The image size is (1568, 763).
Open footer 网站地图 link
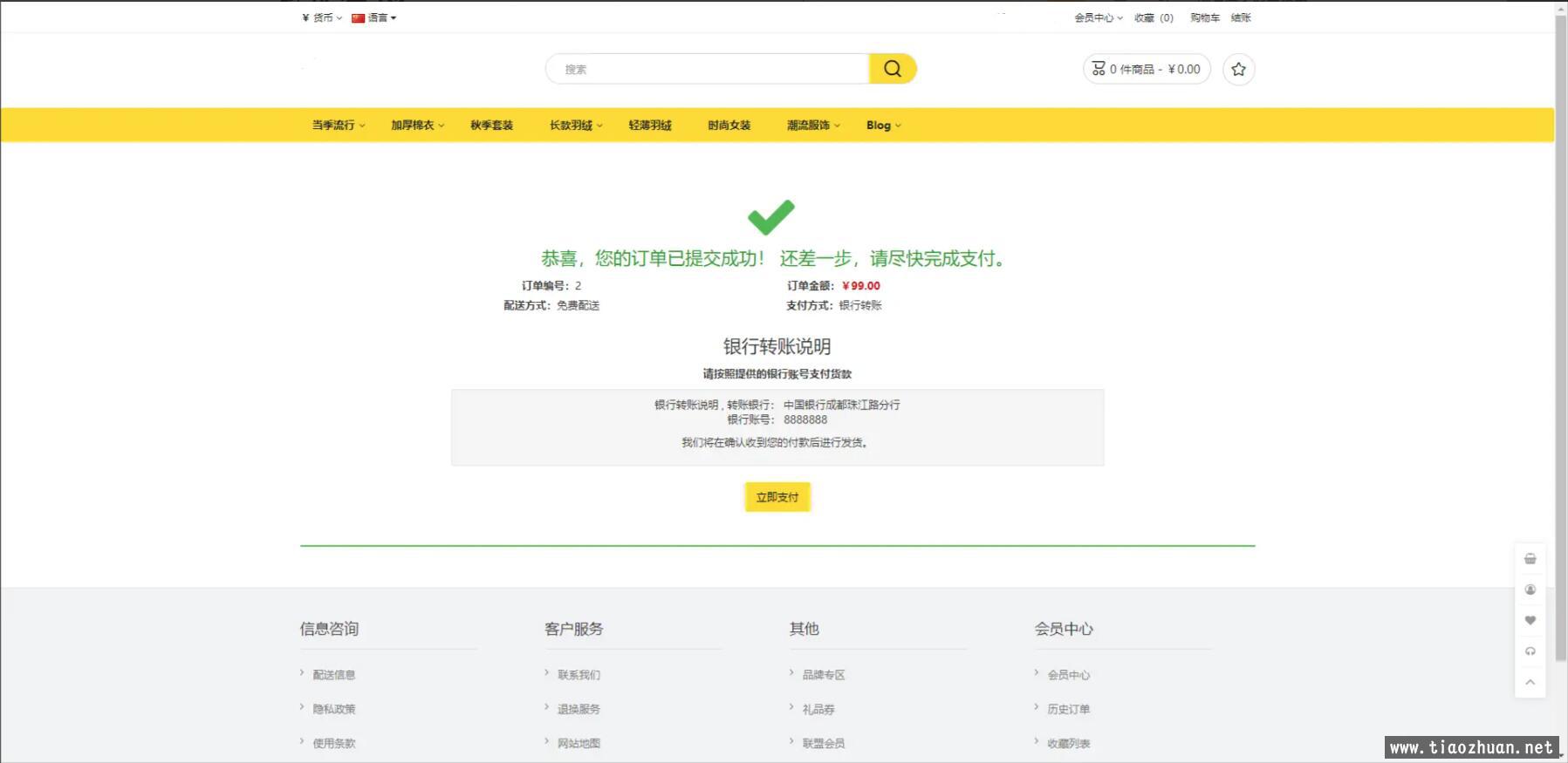579,744
